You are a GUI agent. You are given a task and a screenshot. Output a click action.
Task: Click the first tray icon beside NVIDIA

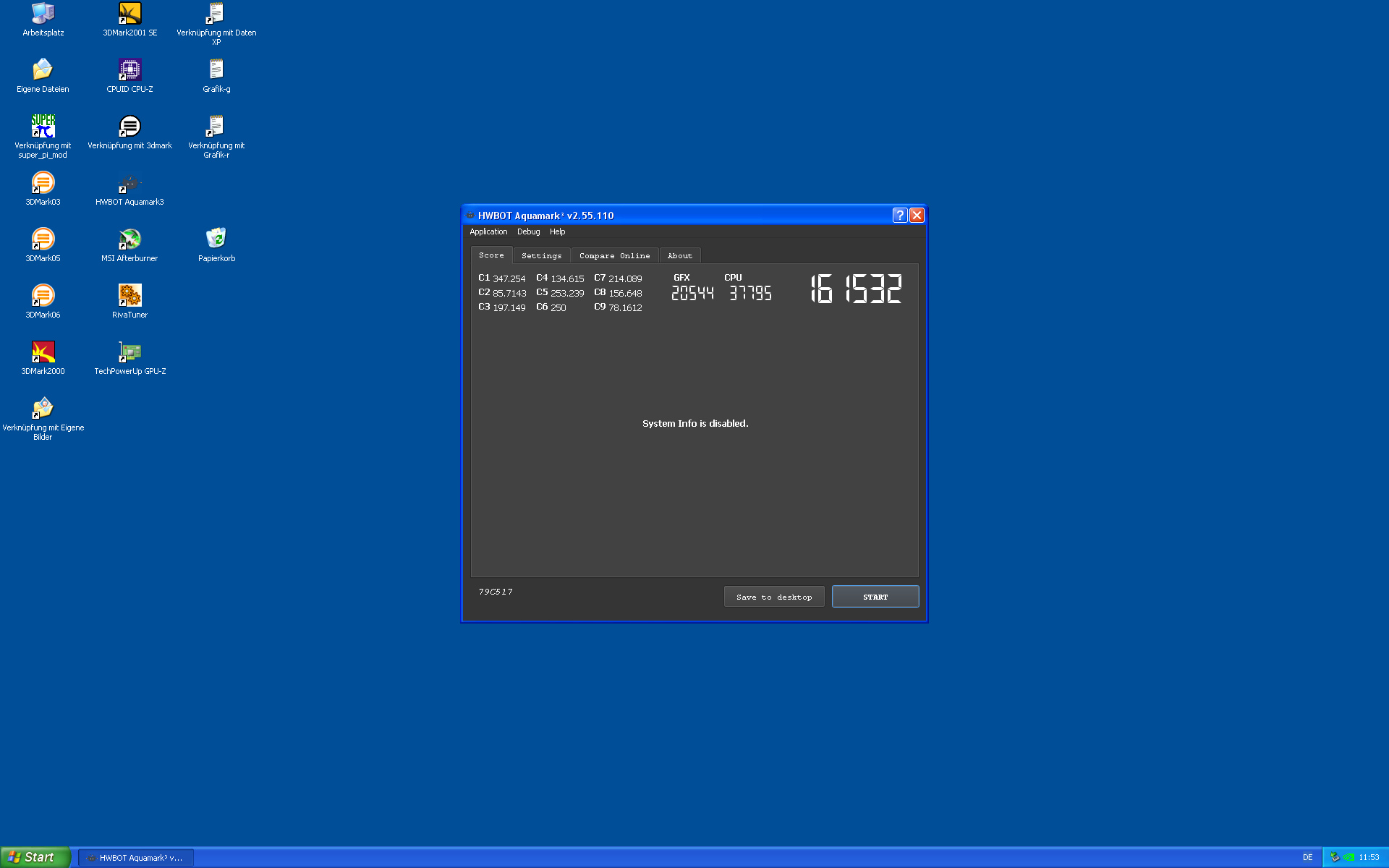click(x=1335, y=858)
